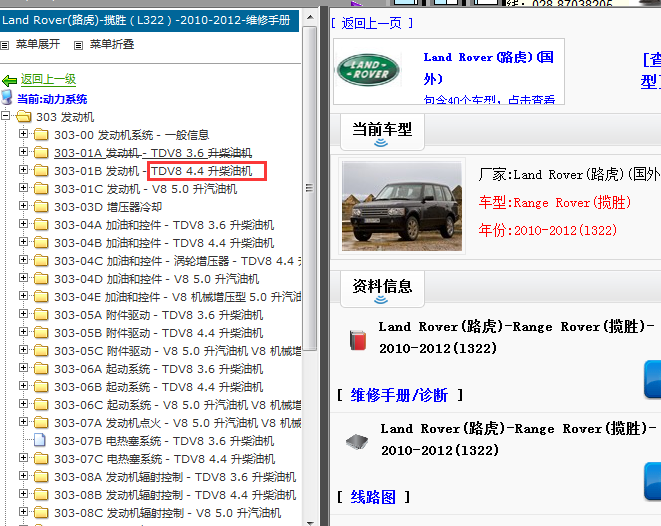Click Land Rover (路虎)(国外) brand link

(x=489, y=68)
